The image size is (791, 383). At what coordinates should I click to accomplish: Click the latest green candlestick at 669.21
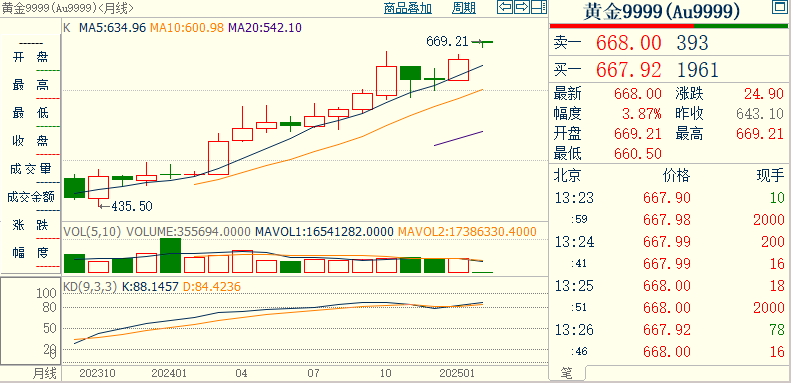(483, 42)
